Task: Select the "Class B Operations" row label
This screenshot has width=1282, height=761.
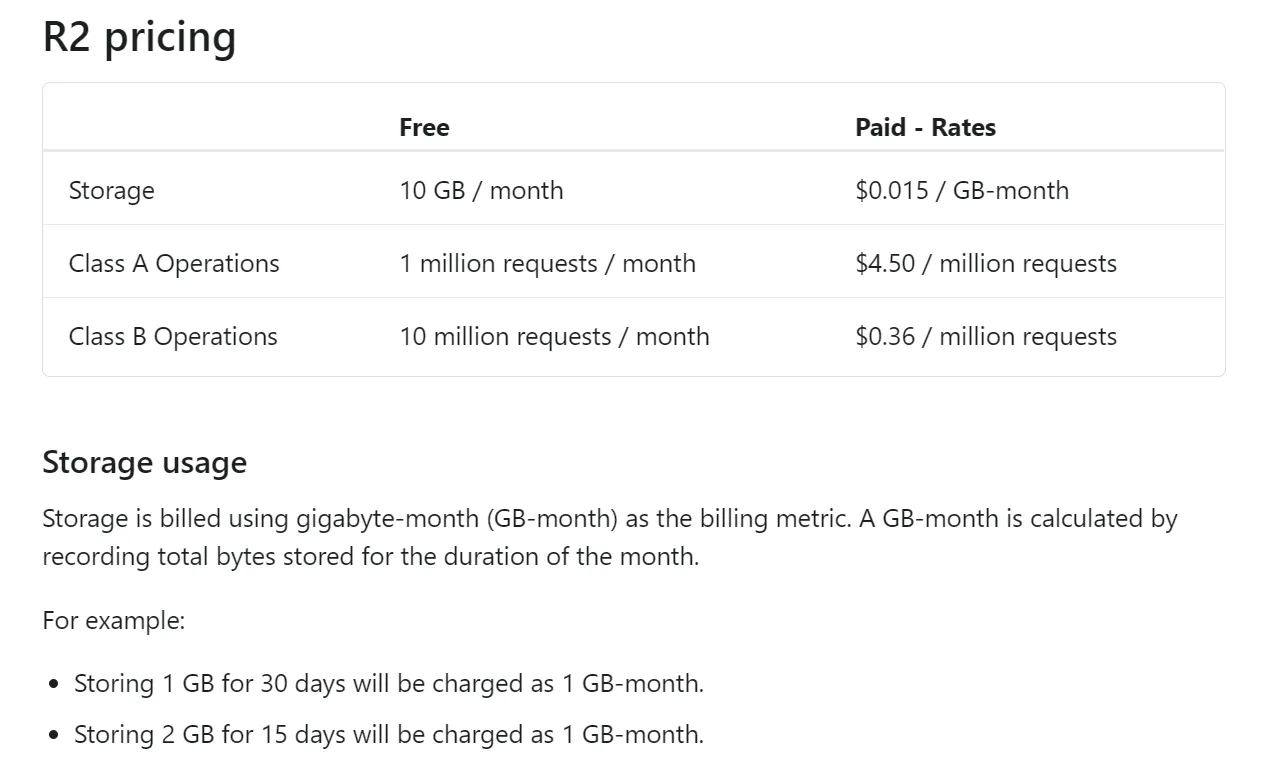Action: point(173,336)
